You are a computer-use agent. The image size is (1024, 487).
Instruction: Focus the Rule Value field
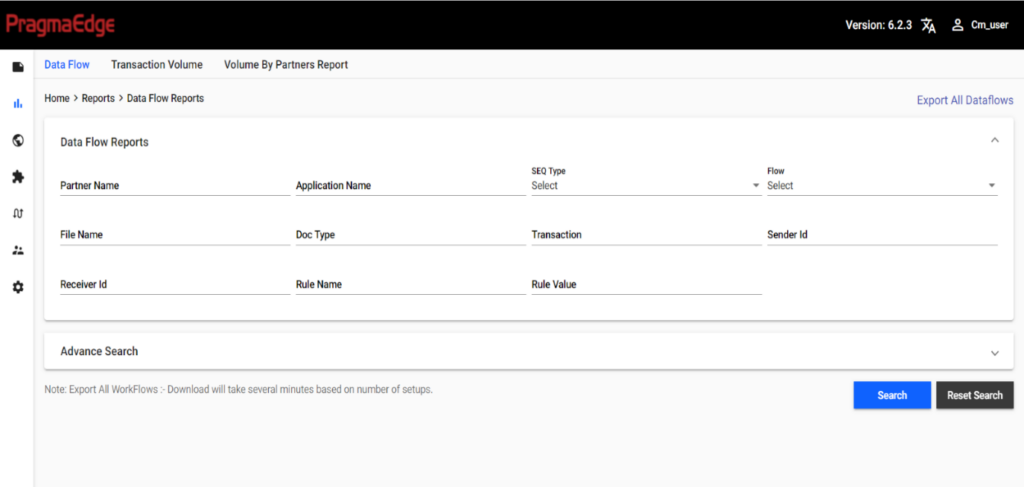(x=647, y=285)
